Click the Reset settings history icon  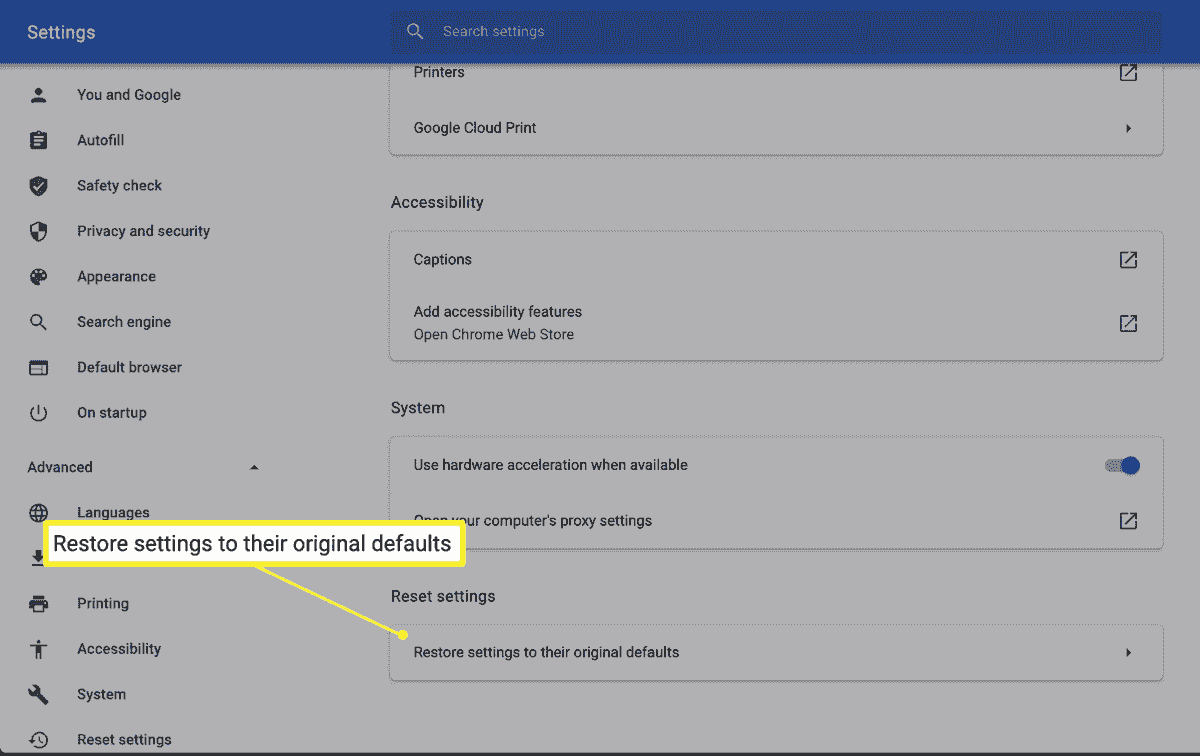click(x=38, y=739)
